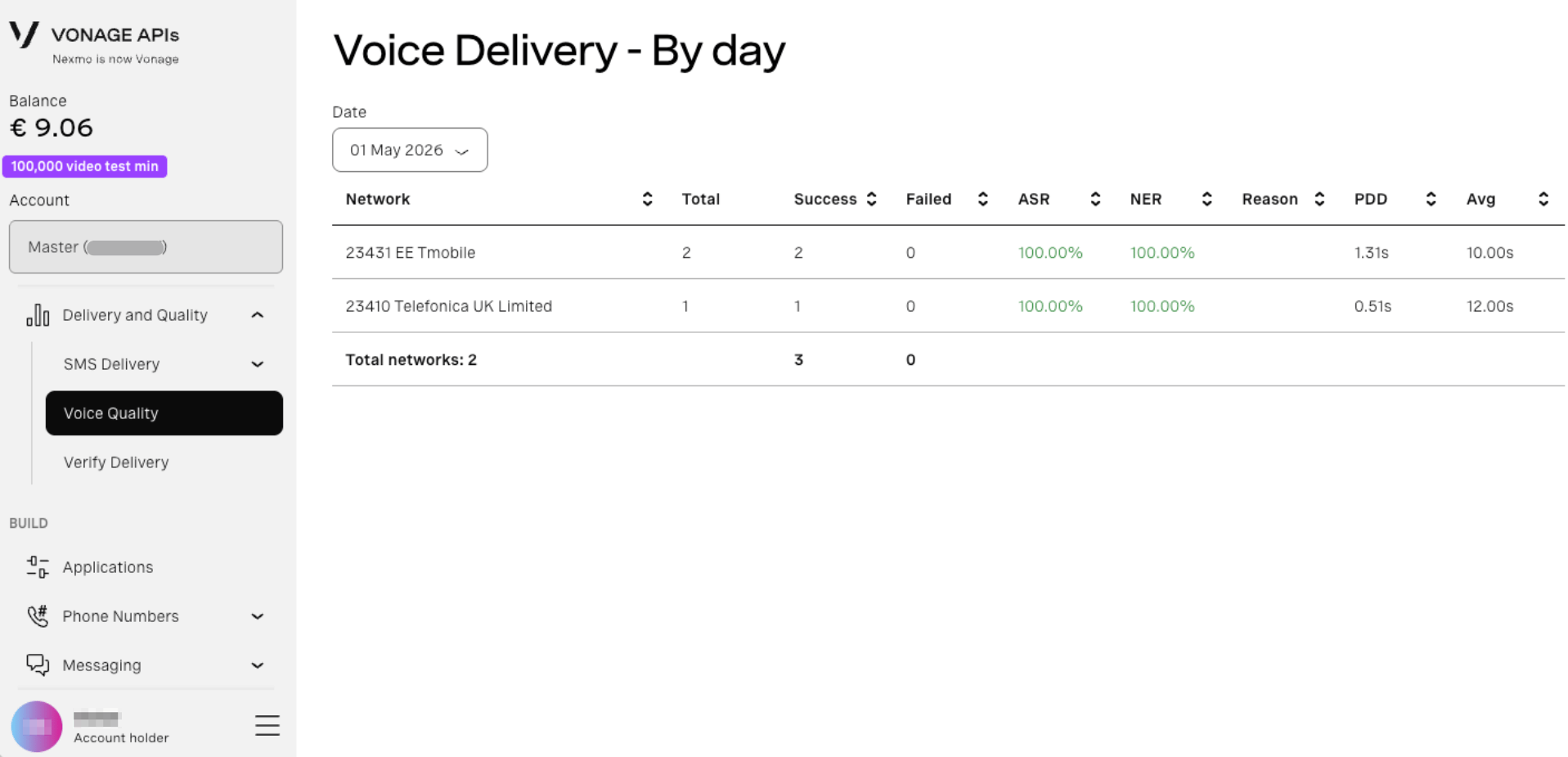Image resolution: width=1568 pixels, height=757 pixels.
Task: Click the 100,000 video test min badge
Action: click(x=85, y=166)
